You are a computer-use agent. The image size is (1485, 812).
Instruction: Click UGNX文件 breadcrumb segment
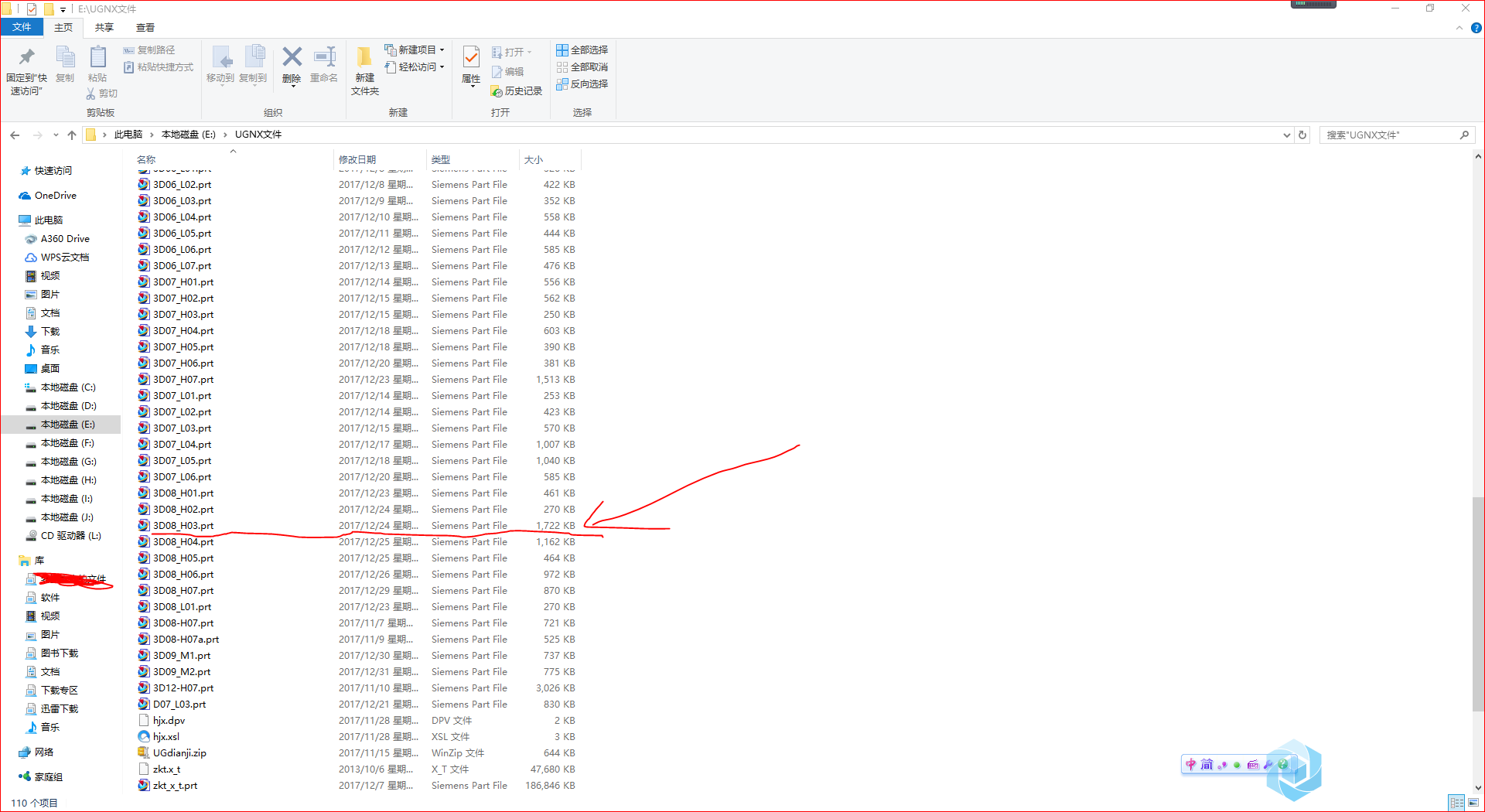pos(258,135)
